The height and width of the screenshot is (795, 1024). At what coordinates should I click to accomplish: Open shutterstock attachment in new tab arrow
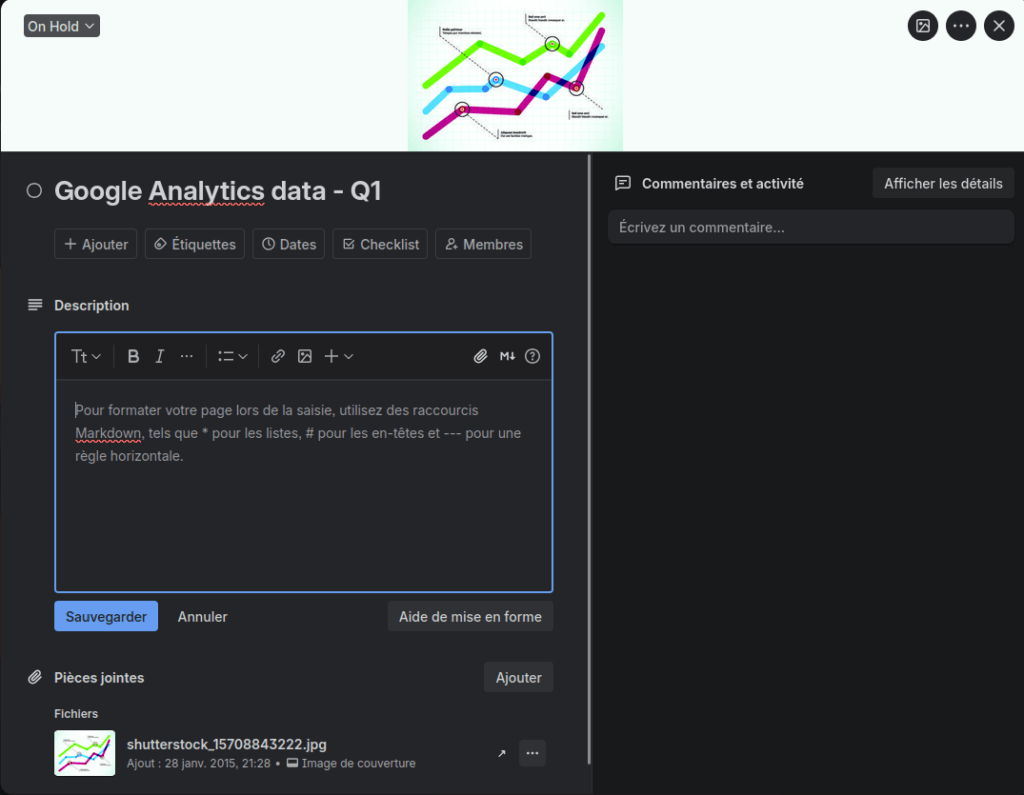[x=502, y=753]
